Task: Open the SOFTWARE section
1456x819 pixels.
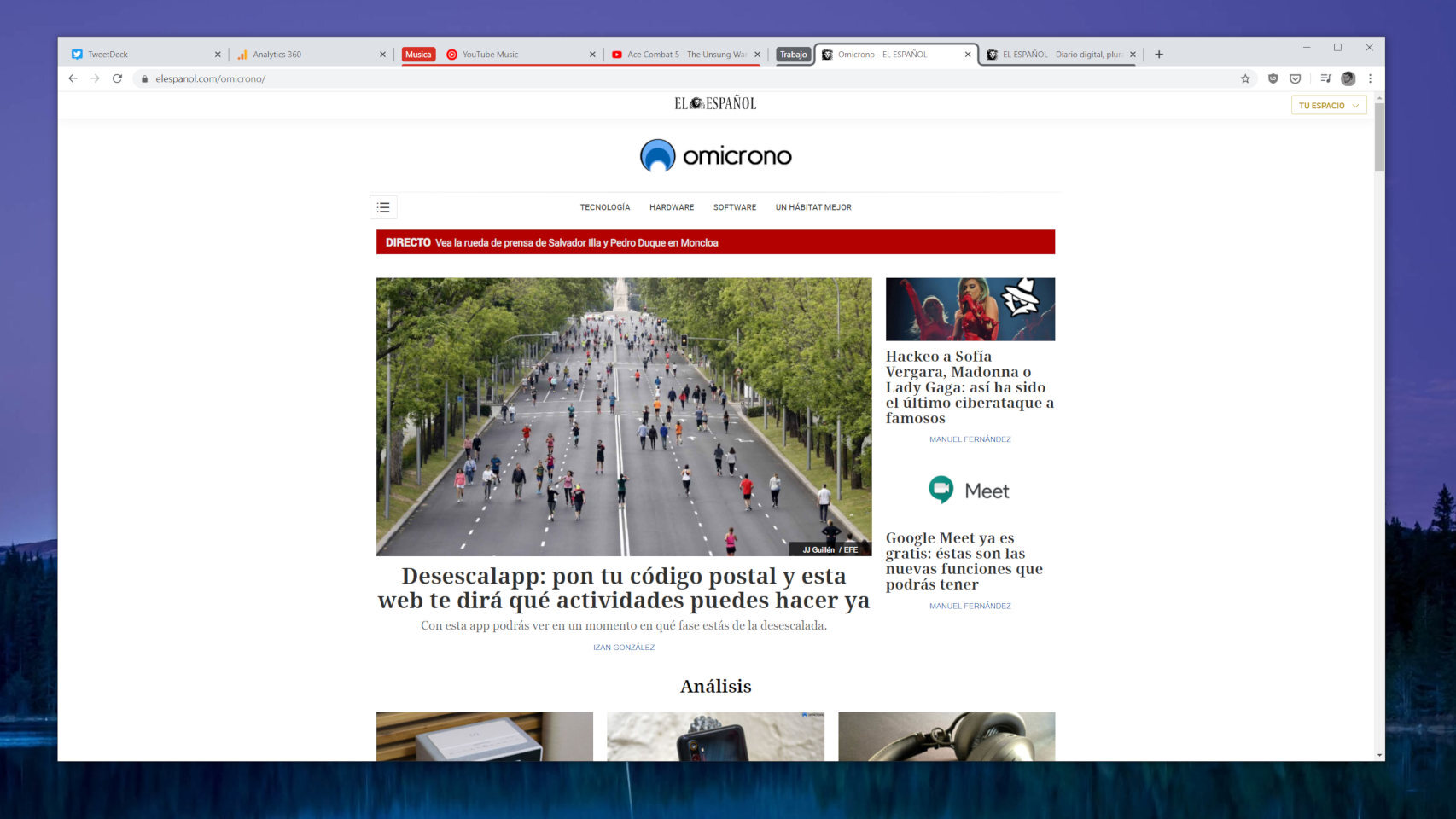Action: click(x=735, y=207)
